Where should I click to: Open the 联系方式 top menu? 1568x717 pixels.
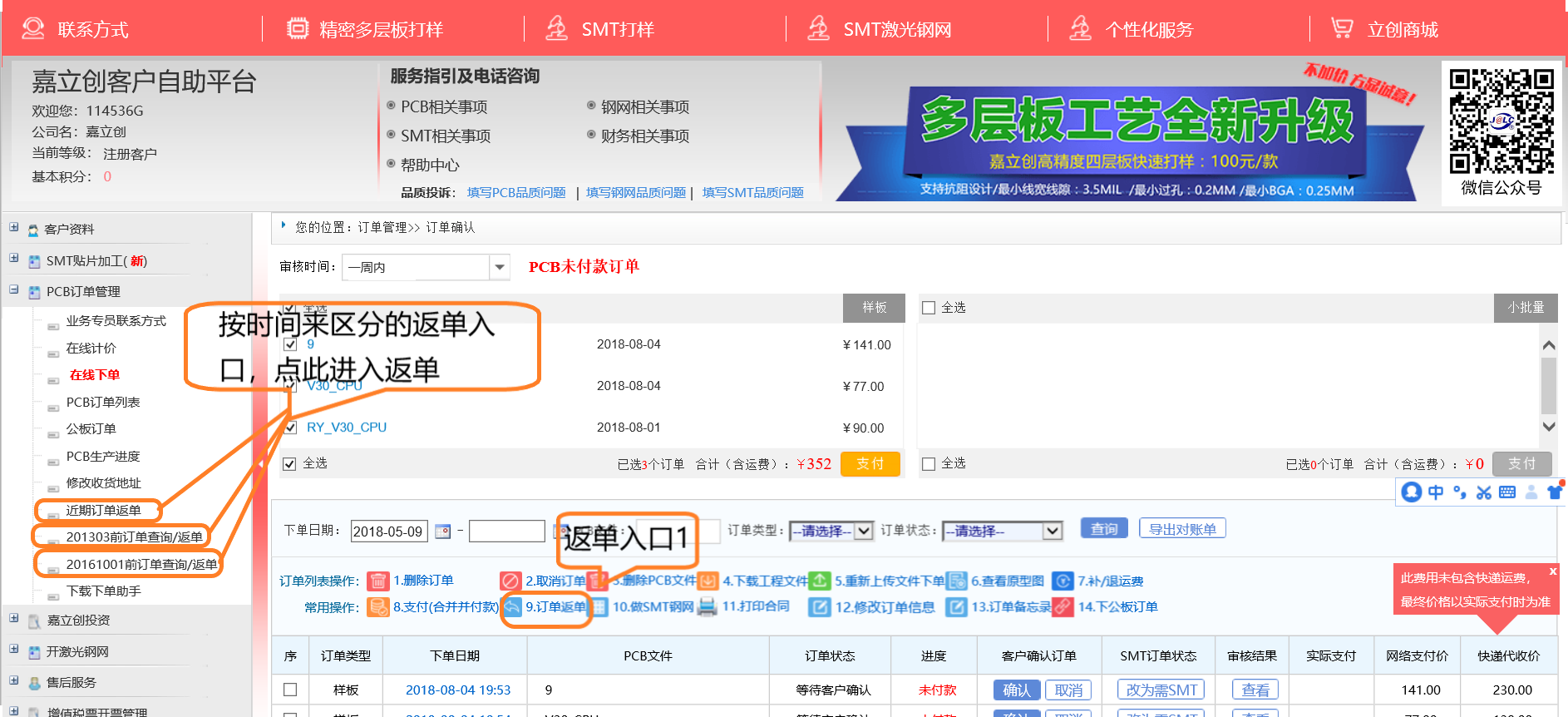(x=93, y=30)
